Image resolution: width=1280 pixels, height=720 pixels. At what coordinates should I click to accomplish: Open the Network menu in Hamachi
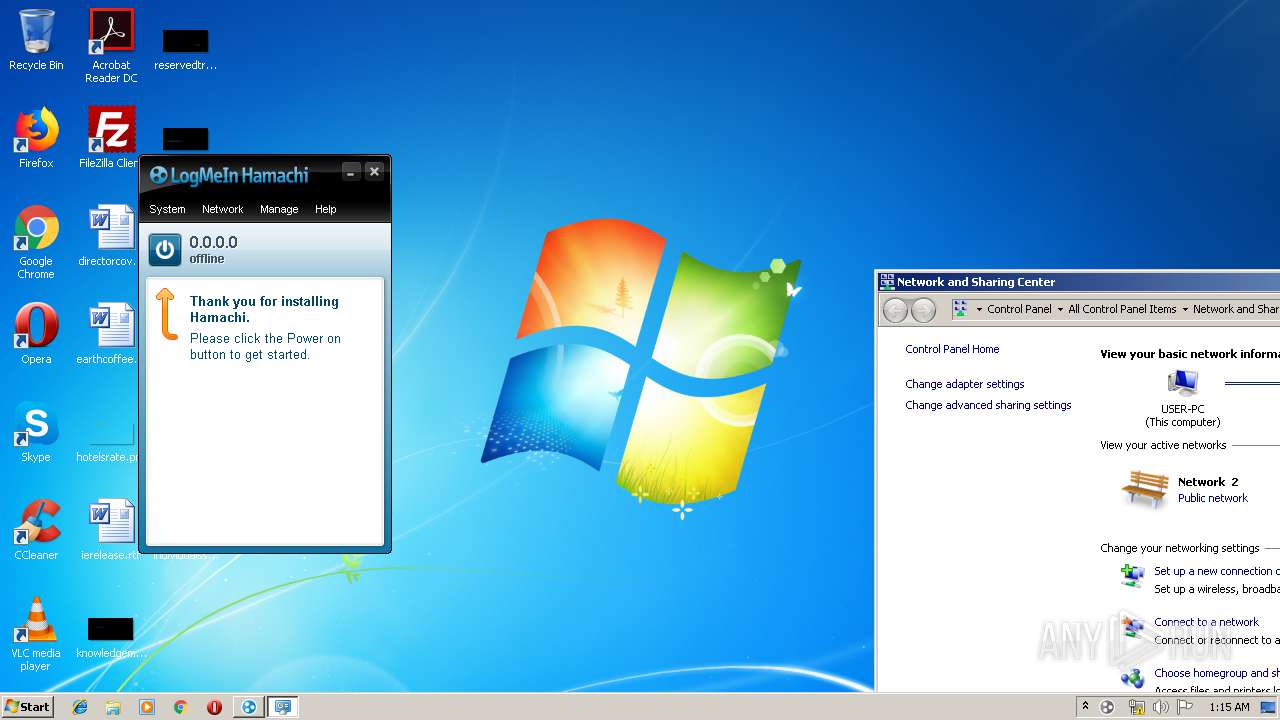pyautogui.click(x=222, y=209)
